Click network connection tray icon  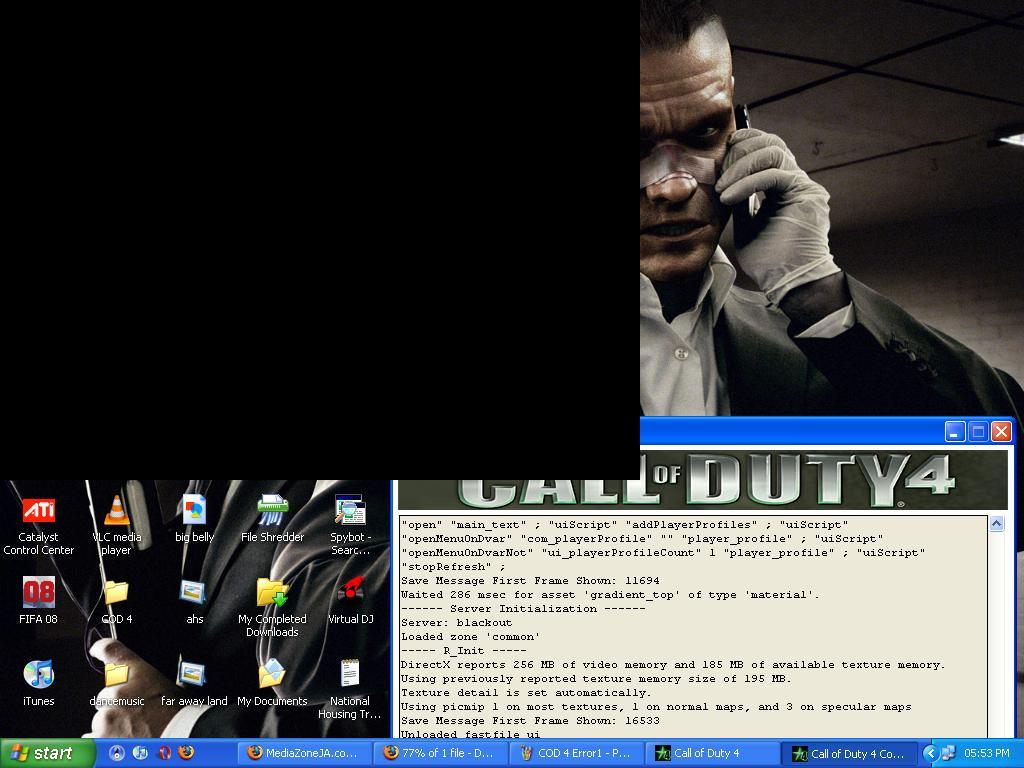[x=948, y=753]
